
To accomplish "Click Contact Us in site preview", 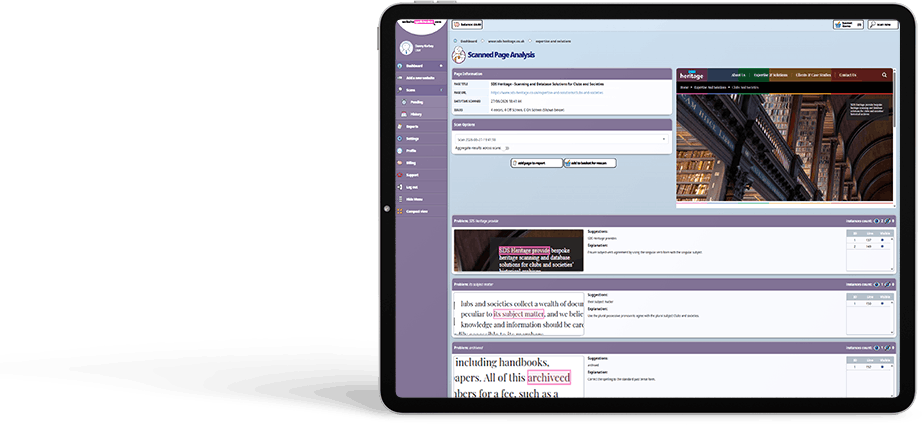I will 847,75.
